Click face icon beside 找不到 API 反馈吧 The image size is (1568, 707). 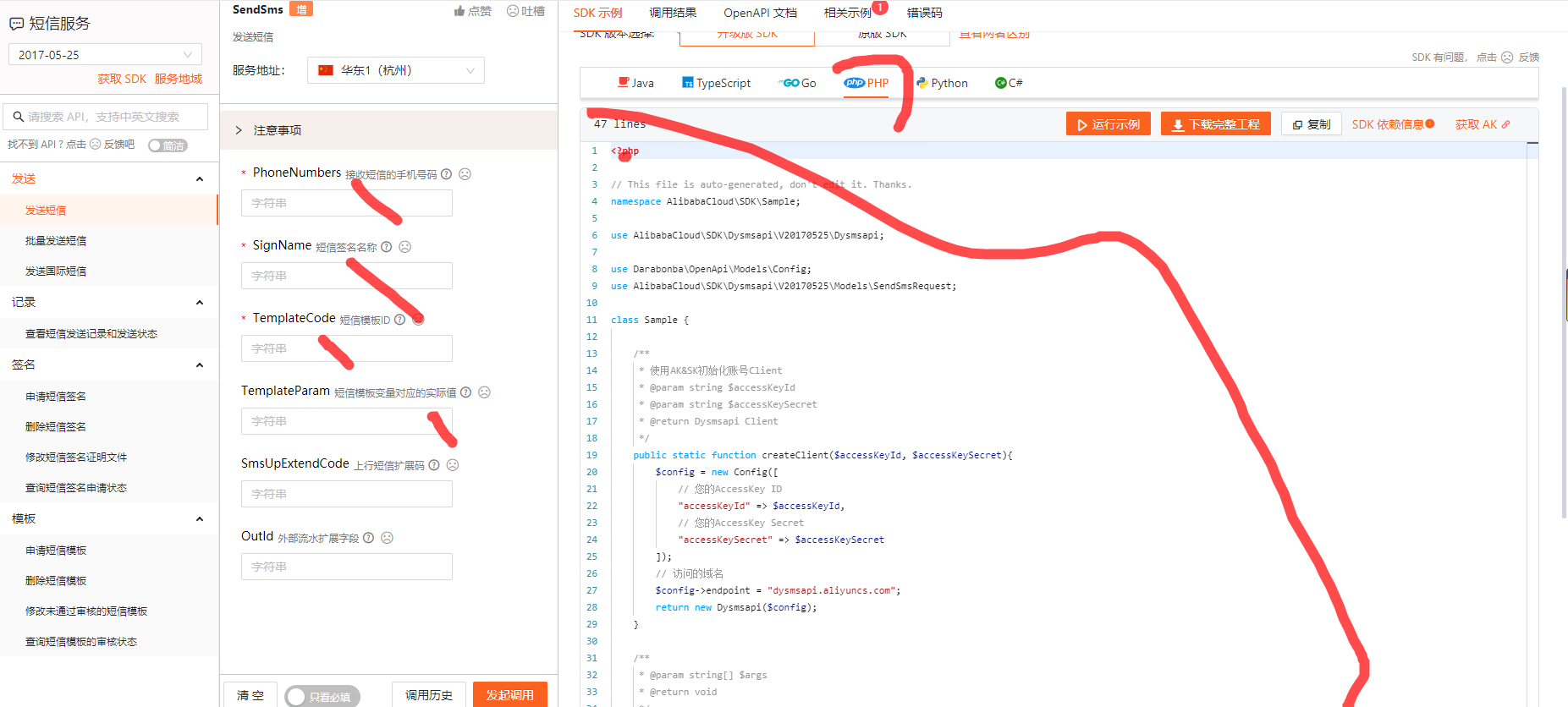click(x=95, y=145)
